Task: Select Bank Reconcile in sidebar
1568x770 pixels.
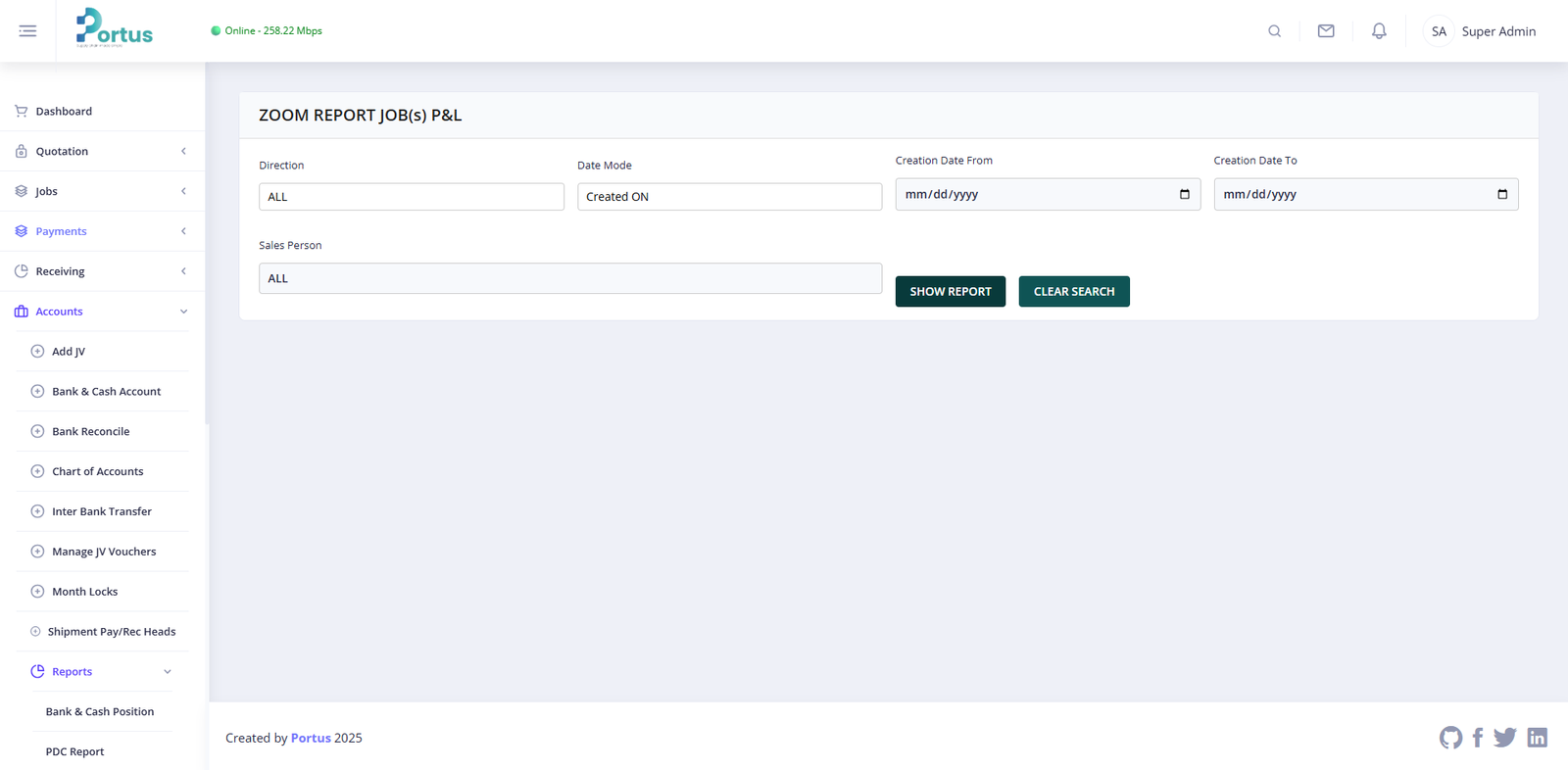Action: pos(90,431)
